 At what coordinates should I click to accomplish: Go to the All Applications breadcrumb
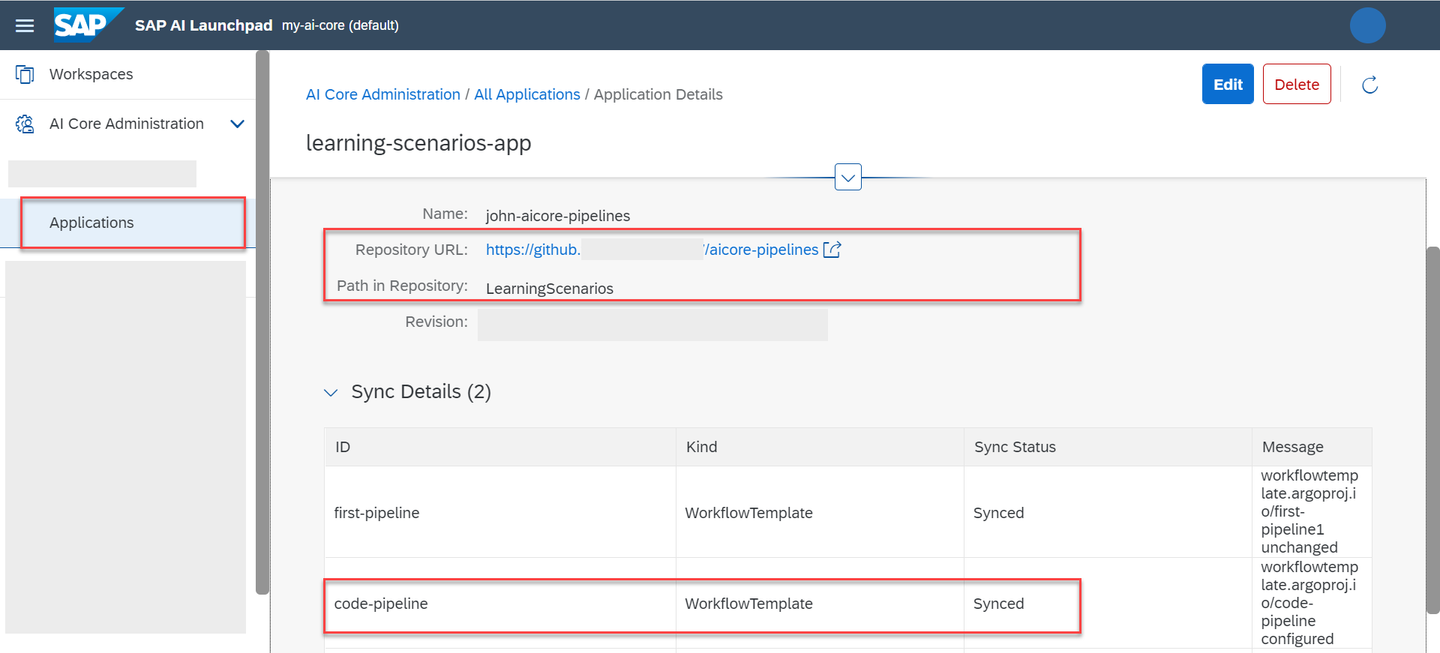527,94
